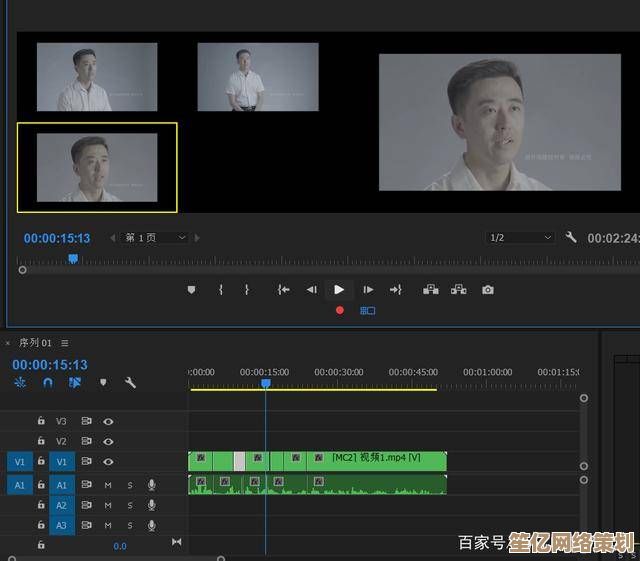Click the timeline playhead handle
Image resolution: width=640 pixels, height=561 pixels.
[266, 383]
